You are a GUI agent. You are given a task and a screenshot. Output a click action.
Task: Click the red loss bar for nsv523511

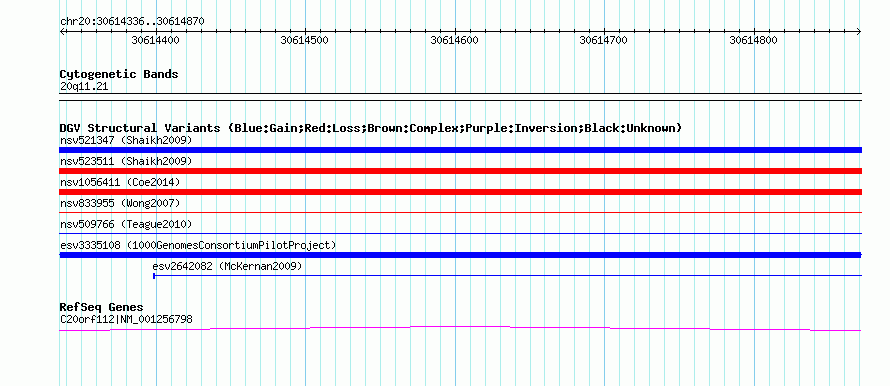point(460,171)
